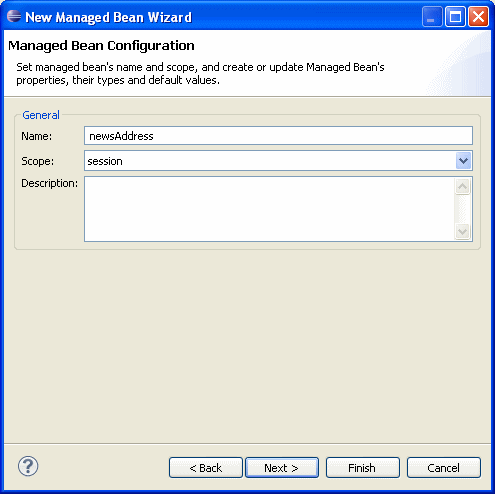Select the Scope combo box showing session

tap(278, 161)
